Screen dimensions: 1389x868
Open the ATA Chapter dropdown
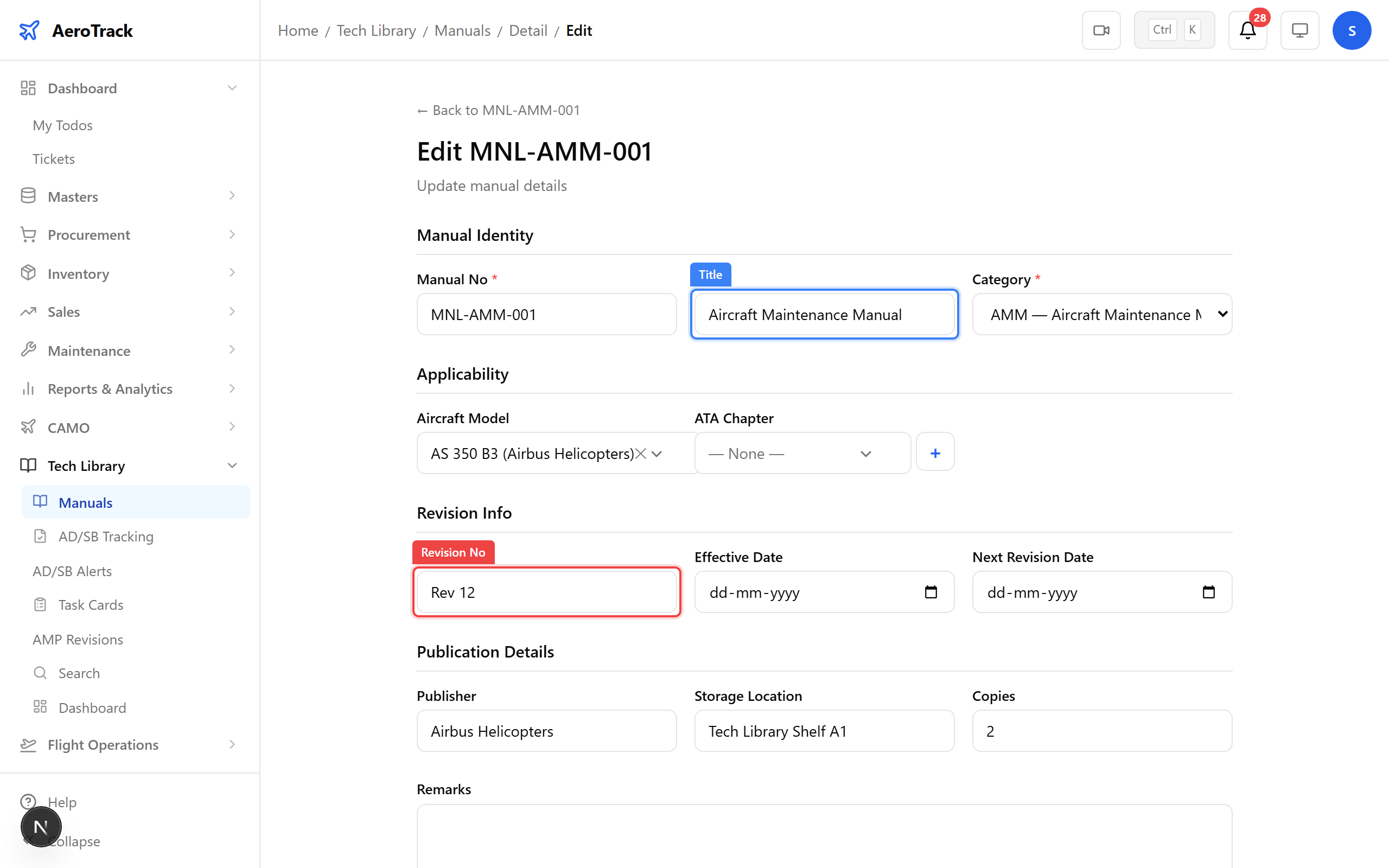(x=802, y=453)
